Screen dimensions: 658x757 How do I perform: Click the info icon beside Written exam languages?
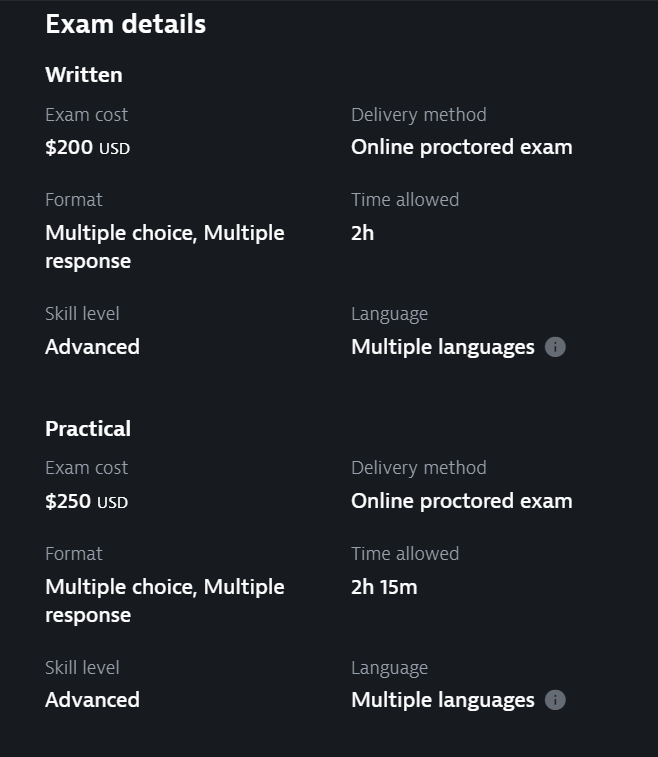click(x=556, y=347)
